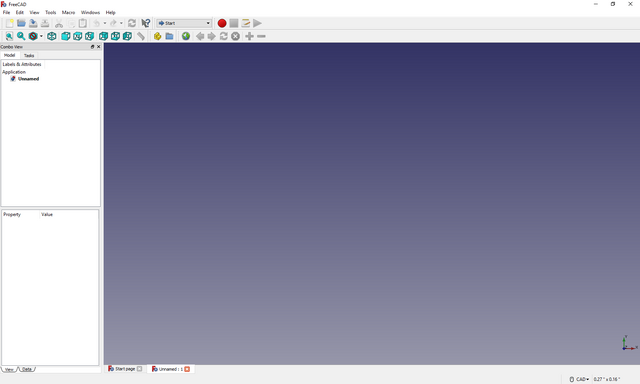This screenshot has width=640, height=384.
Task: Set the isometric view cube icon
Action: click(51, 36)
